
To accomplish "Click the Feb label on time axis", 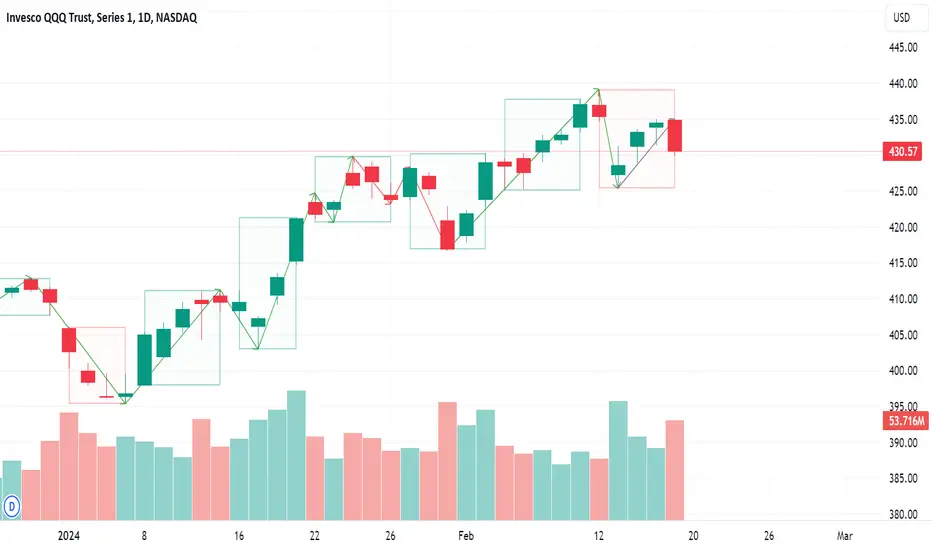I will (466, 536).
